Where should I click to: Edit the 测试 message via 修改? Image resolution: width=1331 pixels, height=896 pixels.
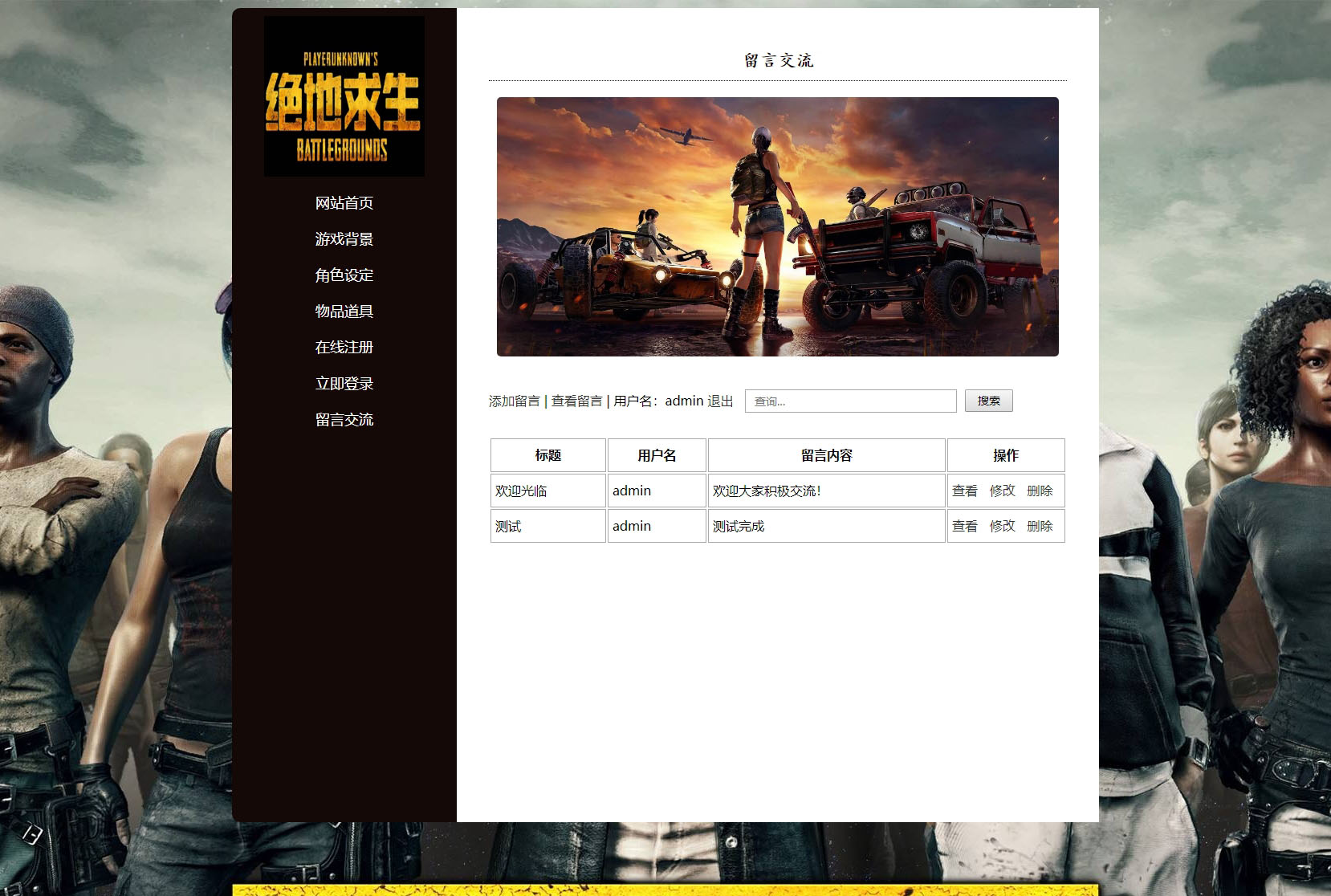pos(1003,526)
